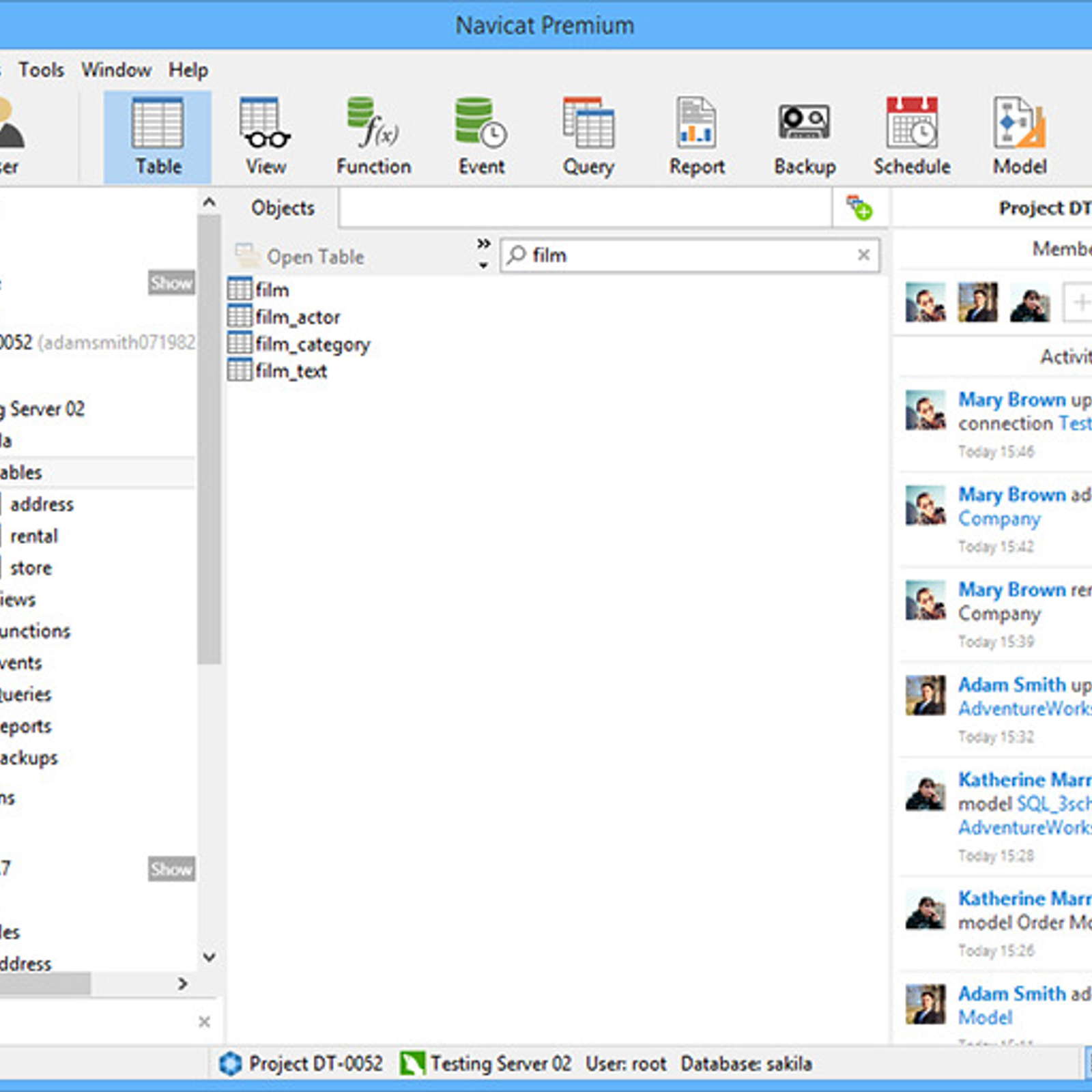The image size is (1092, 1092).
Task: Open Katherine link at 15:26 activity
Action: coord(1024,898)
